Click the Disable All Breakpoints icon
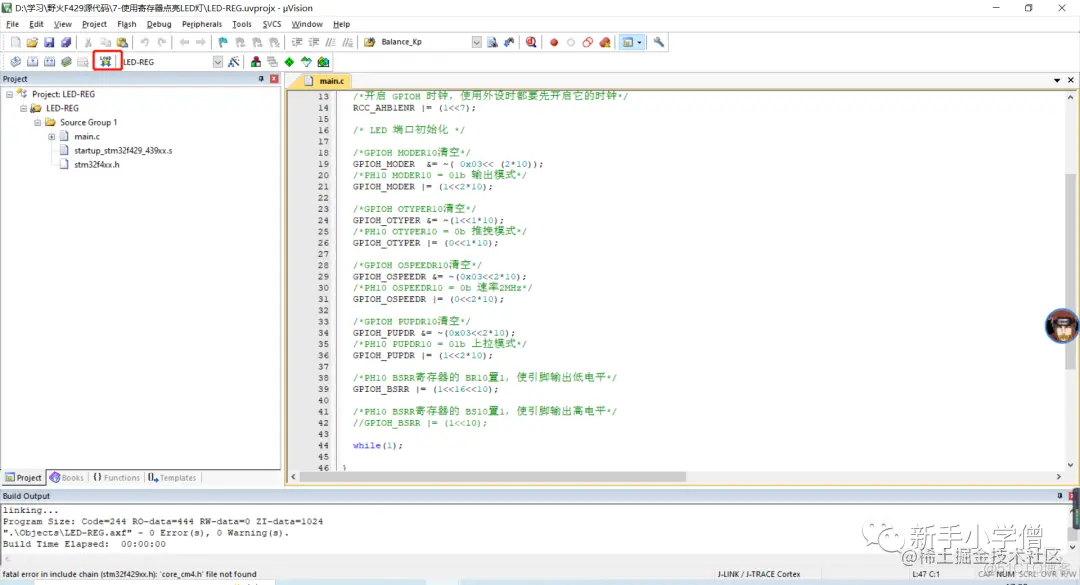The image size is (1080, 585). (x=588, y=42)
